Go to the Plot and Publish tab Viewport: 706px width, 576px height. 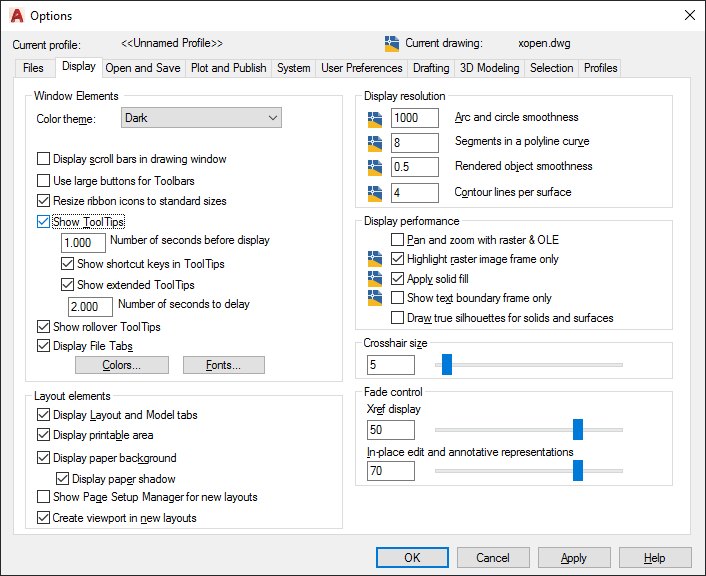click(228, 68)
